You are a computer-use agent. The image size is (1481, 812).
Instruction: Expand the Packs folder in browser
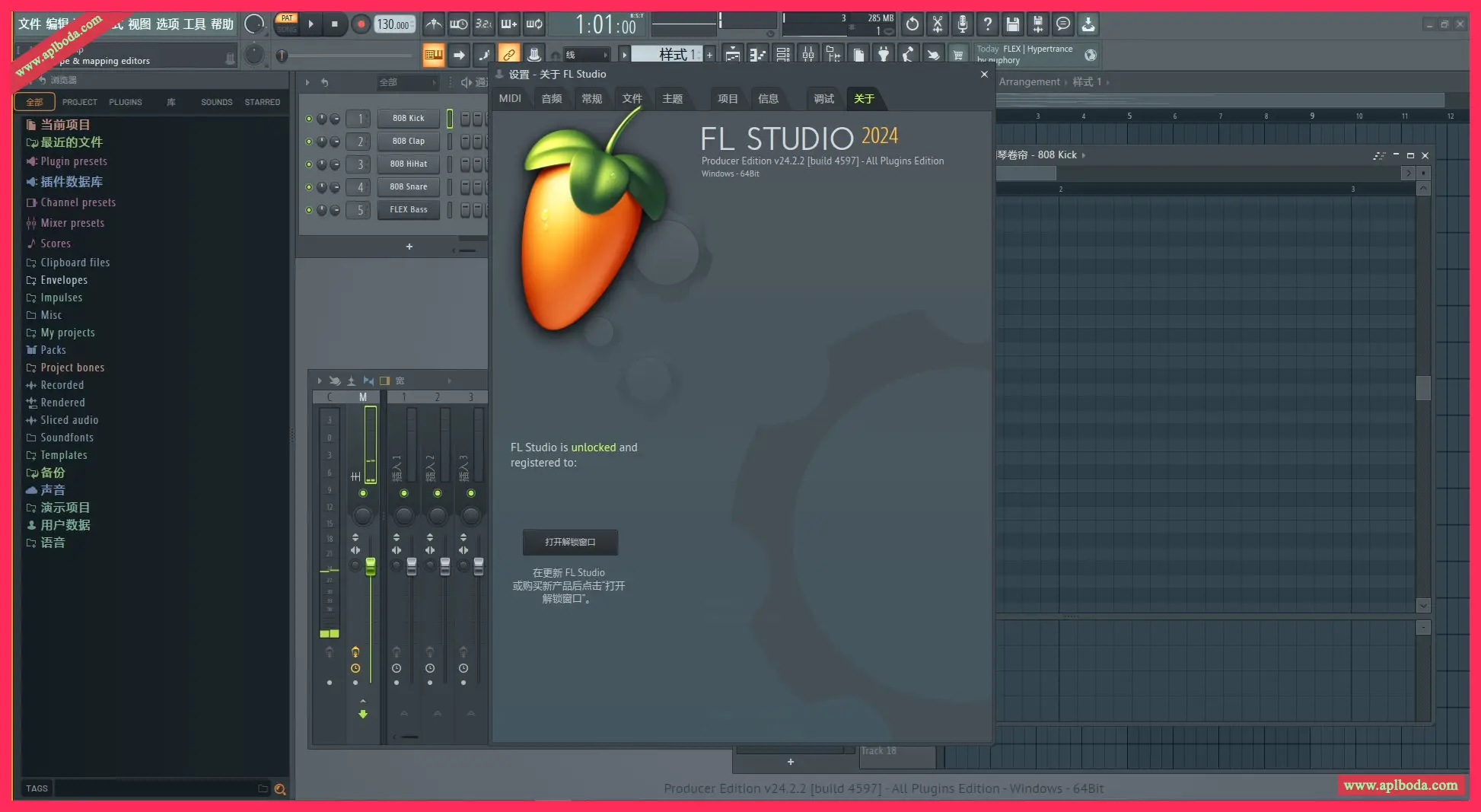(53, 350)
